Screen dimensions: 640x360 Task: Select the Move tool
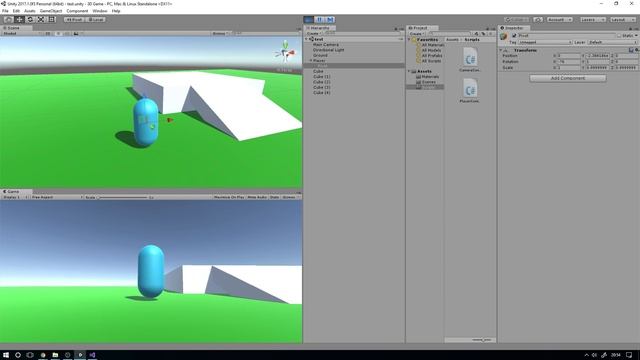click(x=19, y=20)
